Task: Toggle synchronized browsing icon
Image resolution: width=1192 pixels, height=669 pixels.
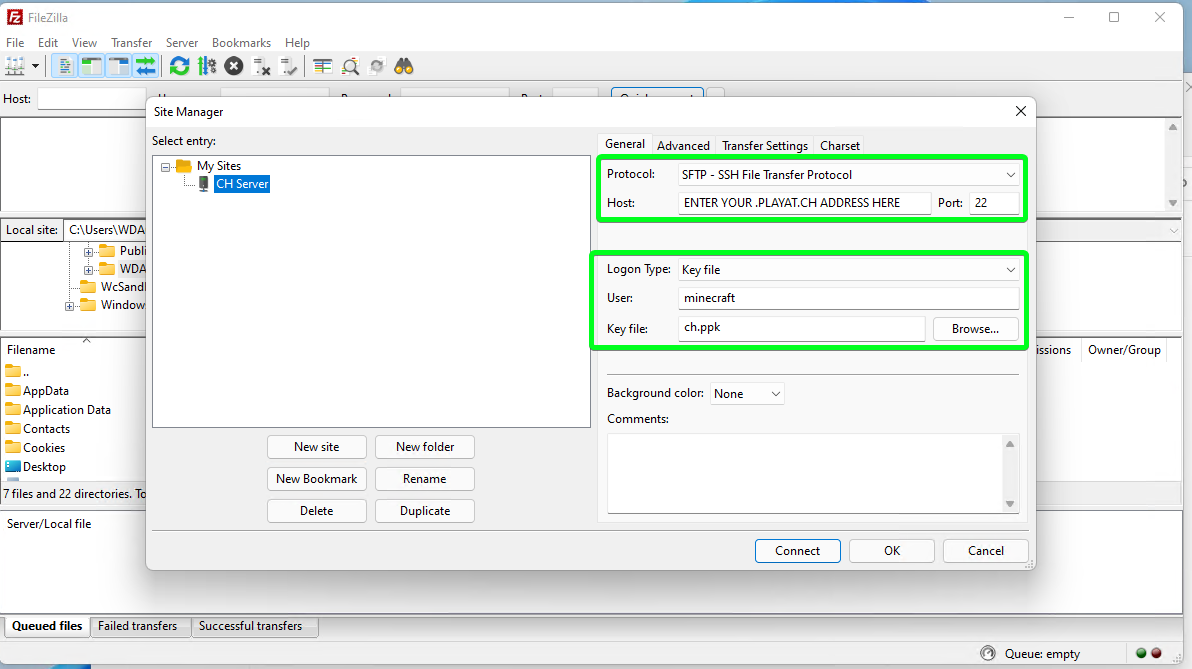Action: (377, 67)
